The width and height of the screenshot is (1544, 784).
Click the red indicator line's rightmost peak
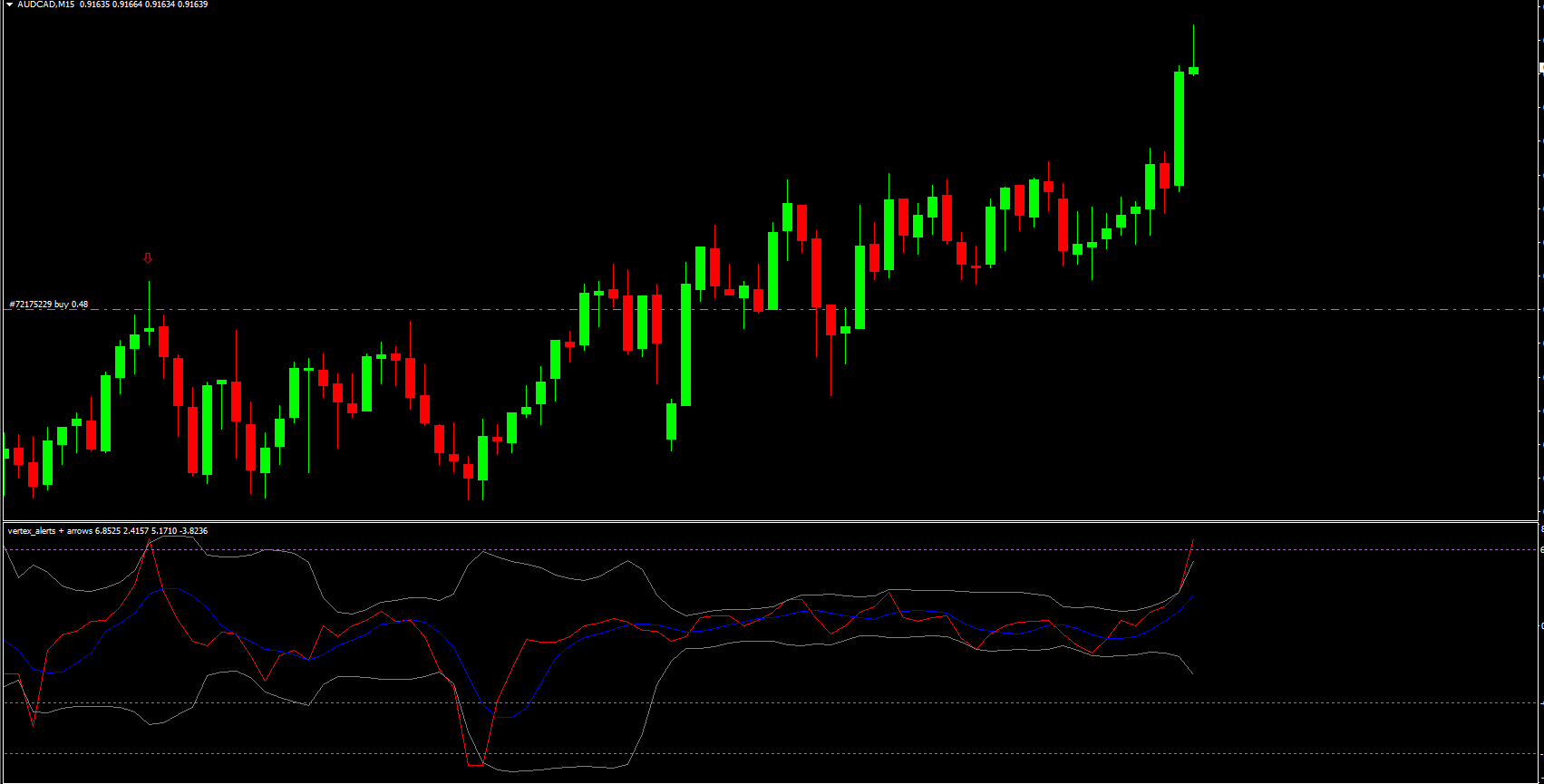[x=1193, y=540]
